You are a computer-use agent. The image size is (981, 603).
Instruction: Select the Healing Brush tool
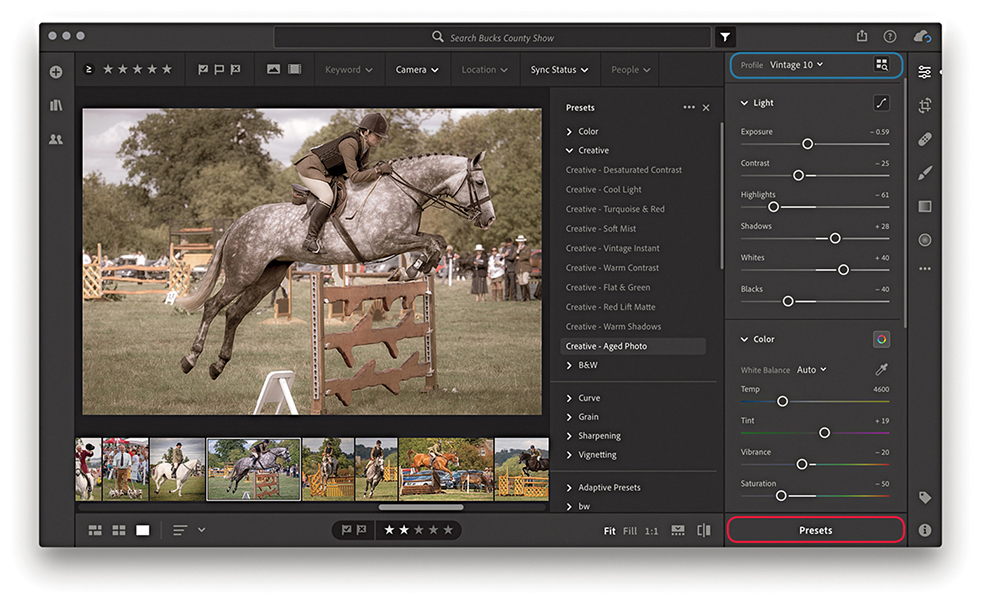pyautogui.click(x=925, y=139)
